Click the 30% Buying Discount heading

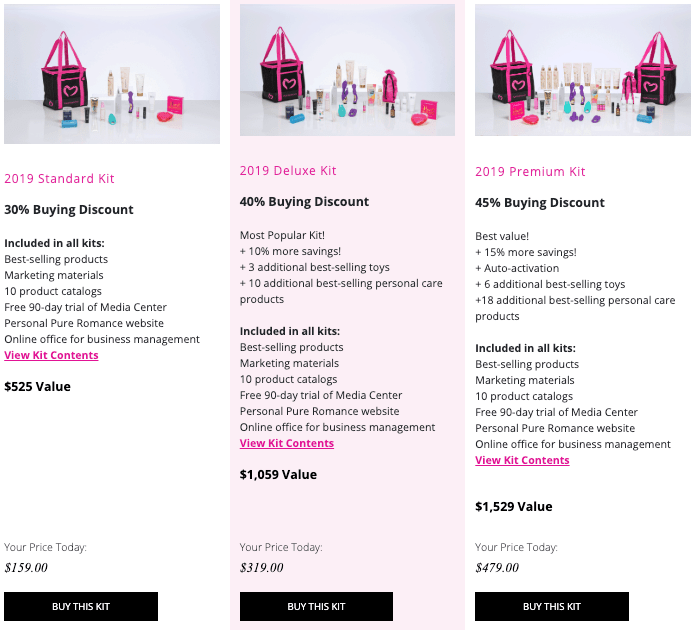pyautogui.click(x=69, y=210)
